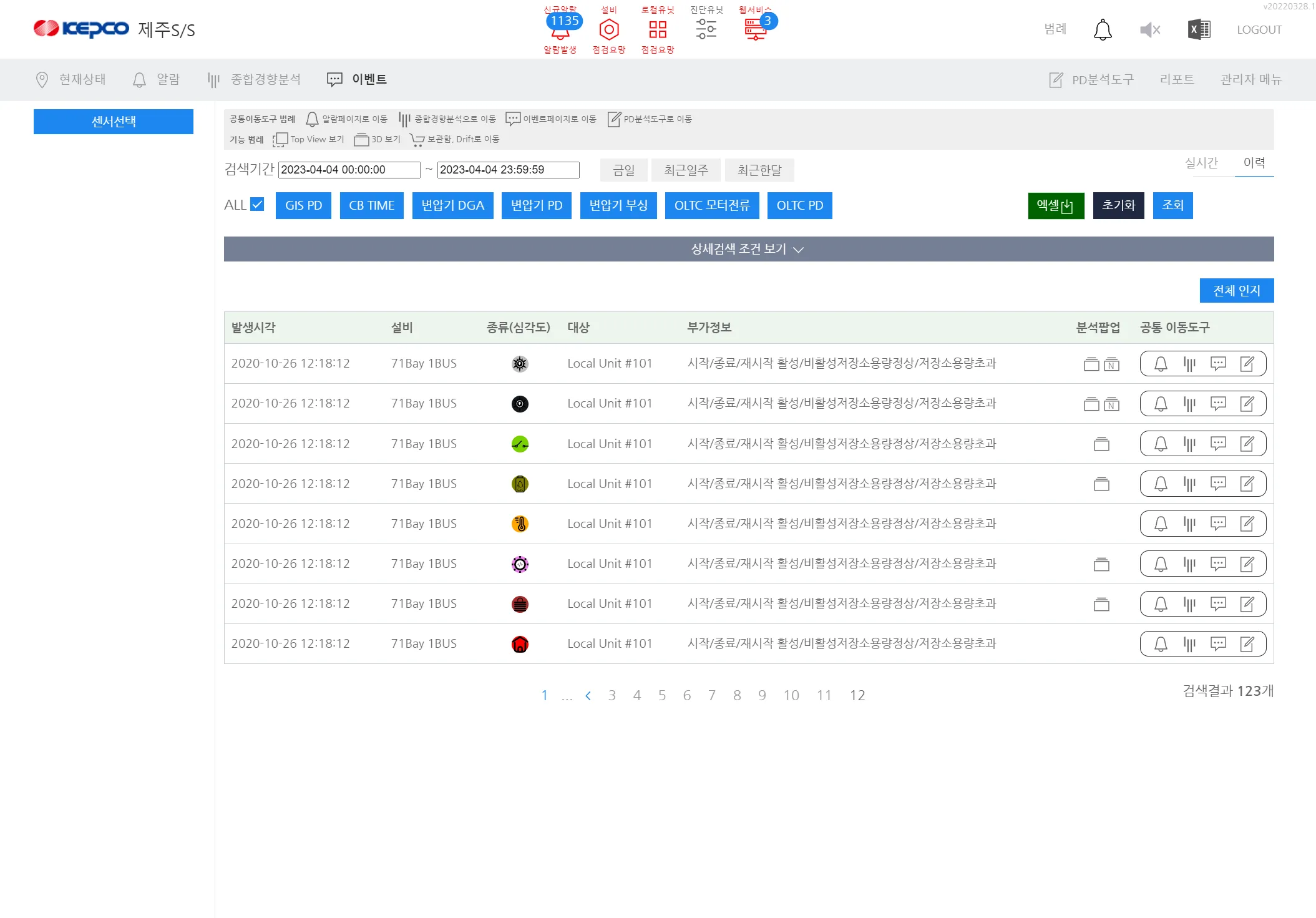Click the red house severity icon in last row
The image size is (1316, 918).
coord(520,644)
